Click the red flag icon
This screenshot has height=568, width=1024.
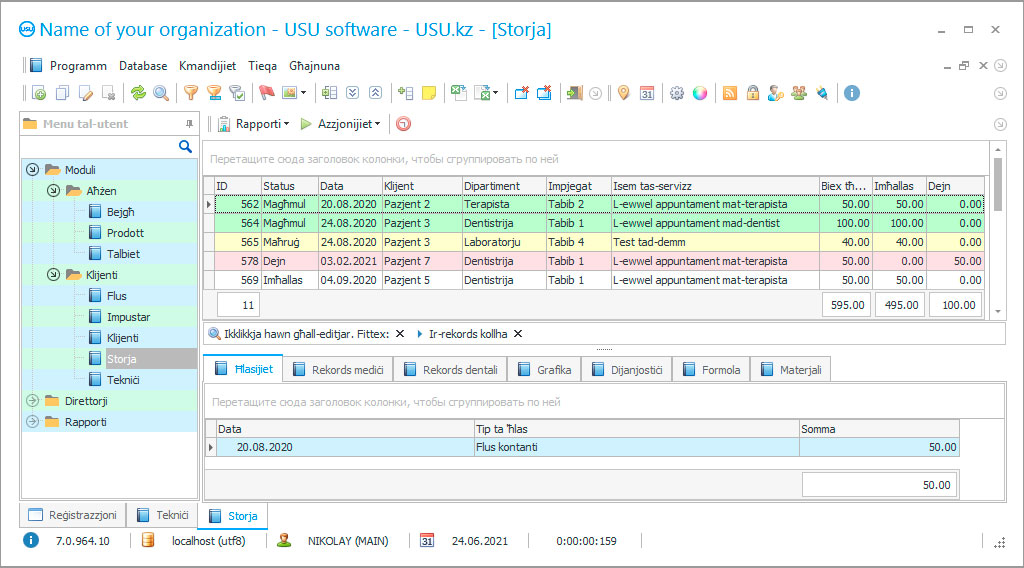pos(266,93)
